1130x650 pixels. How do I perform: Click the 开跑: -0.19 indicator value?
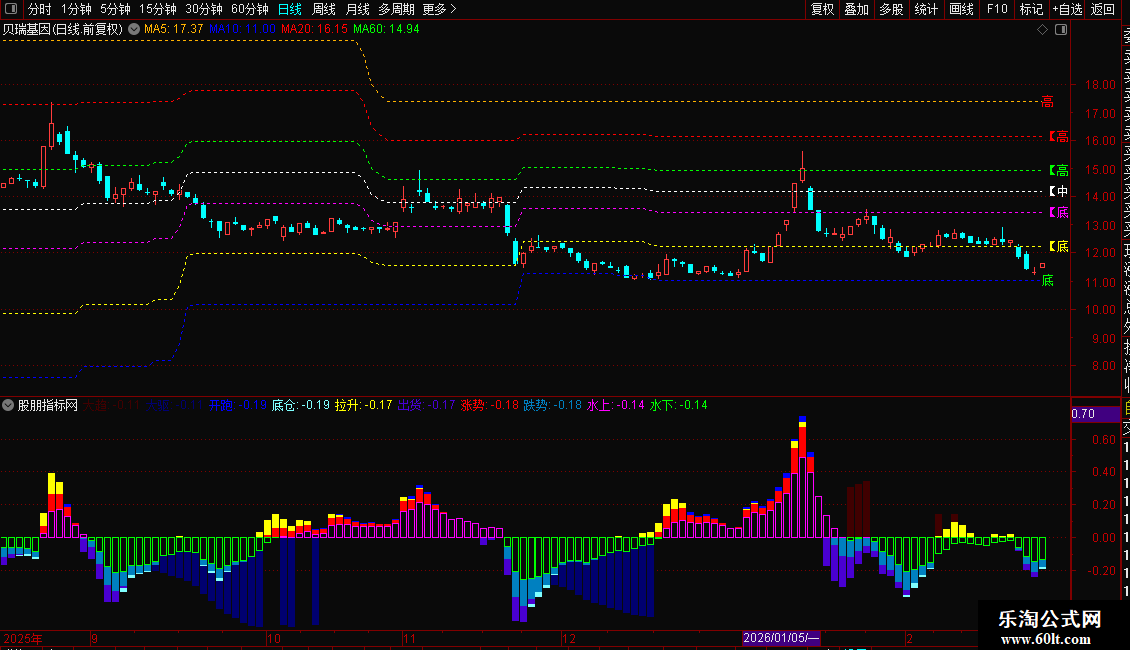(238, 405)
